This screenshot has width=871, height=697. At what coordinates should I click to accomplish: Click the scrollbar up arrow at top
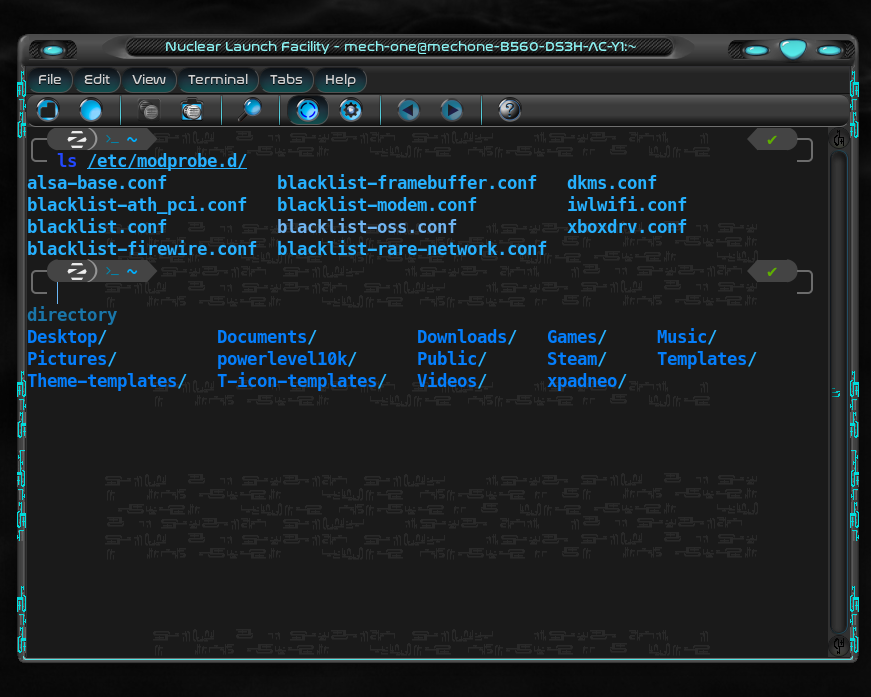[839, 140]
